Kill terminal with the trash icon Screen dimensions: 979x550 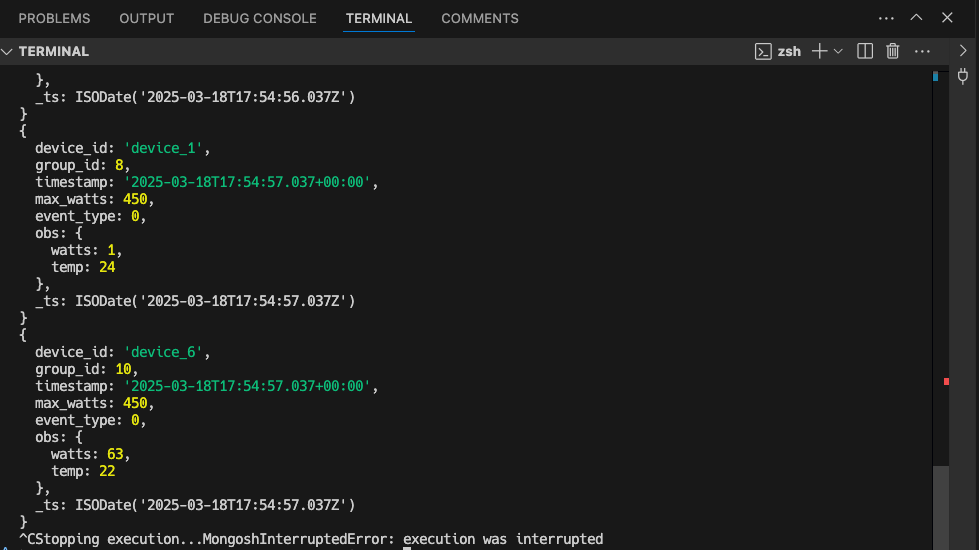[893, 51]
